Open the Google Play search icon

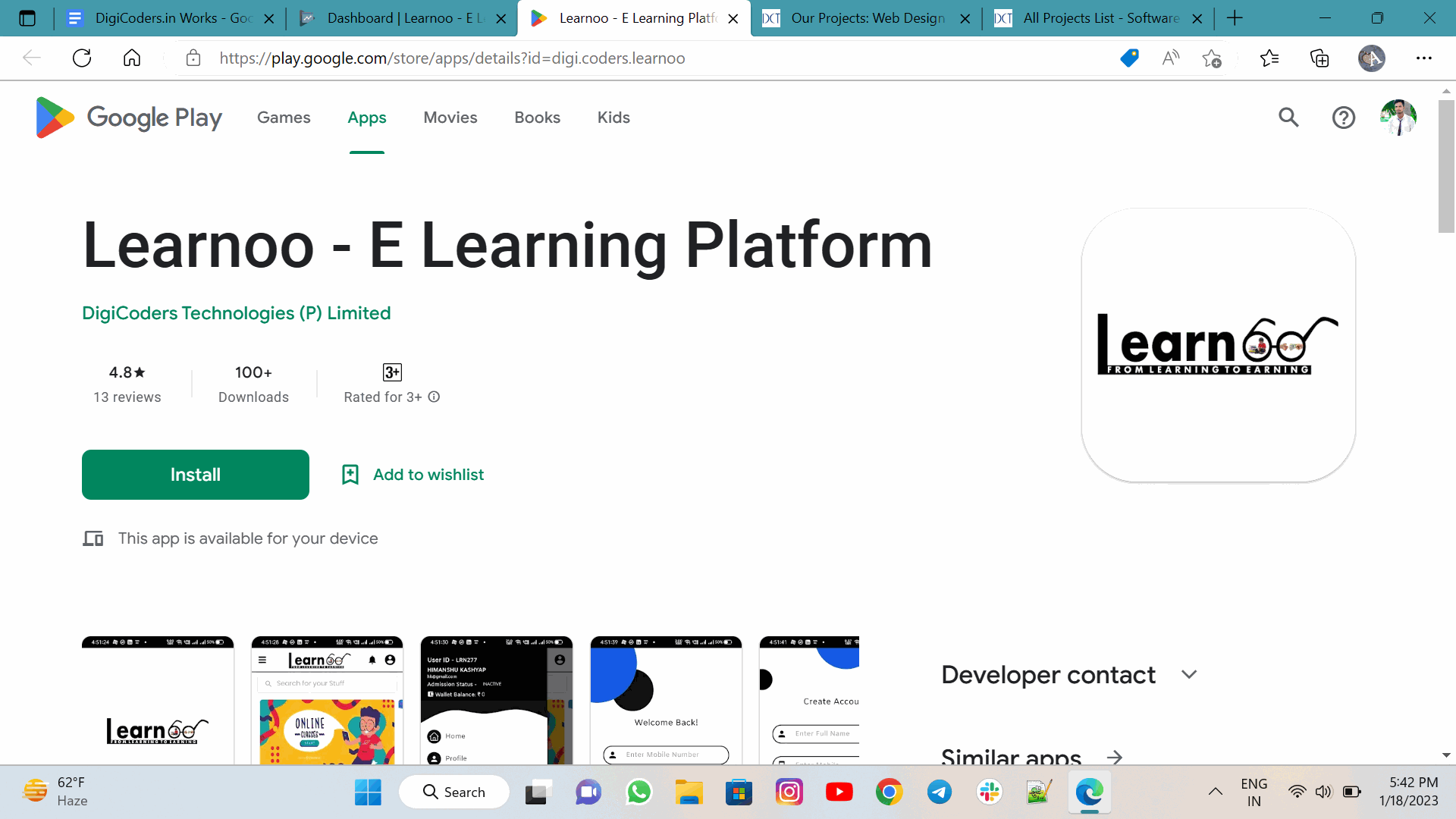[1288, 117]
